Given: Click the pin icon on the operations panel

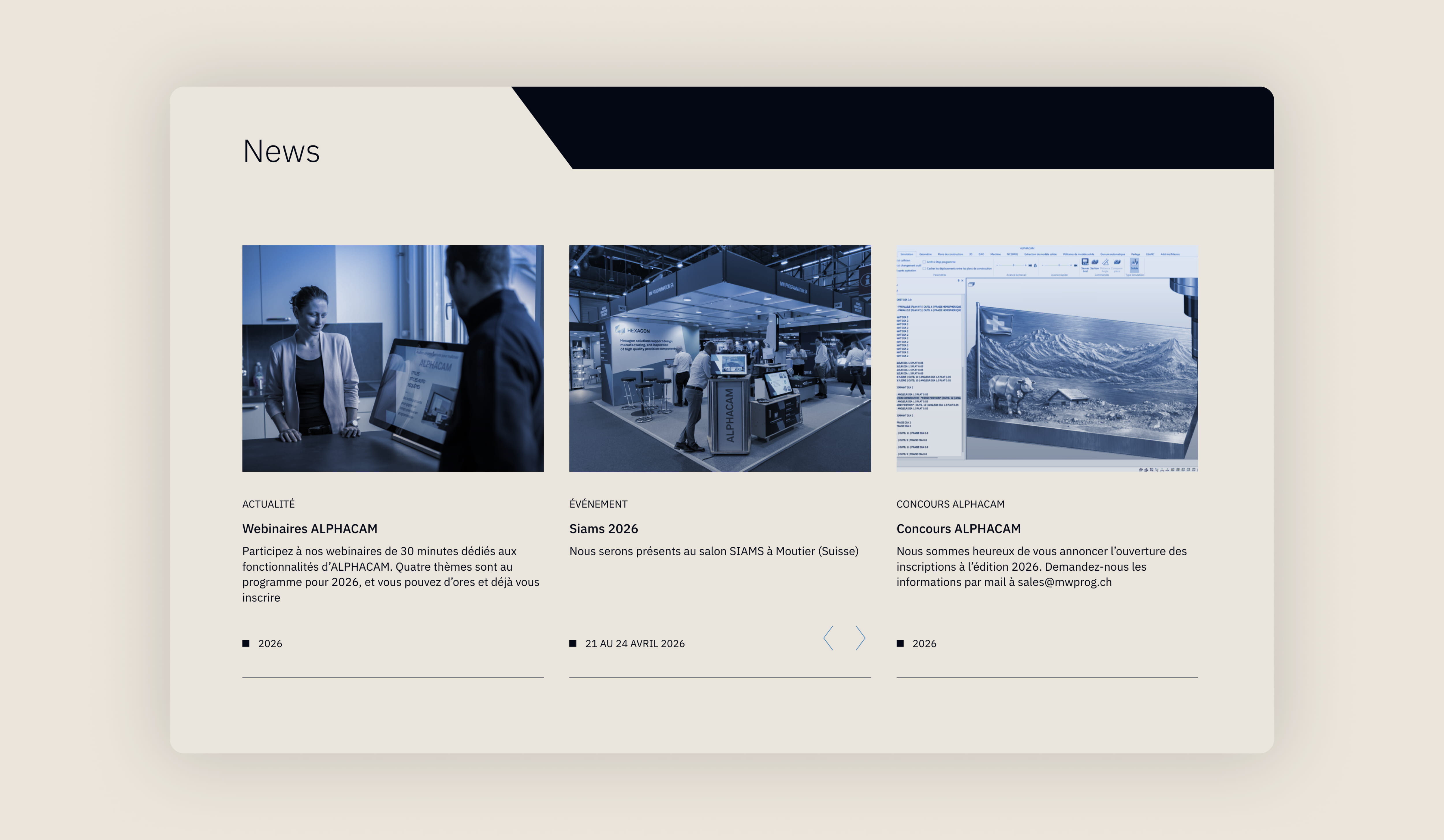Looking at the screenshot, I should [x=959, y=280].
